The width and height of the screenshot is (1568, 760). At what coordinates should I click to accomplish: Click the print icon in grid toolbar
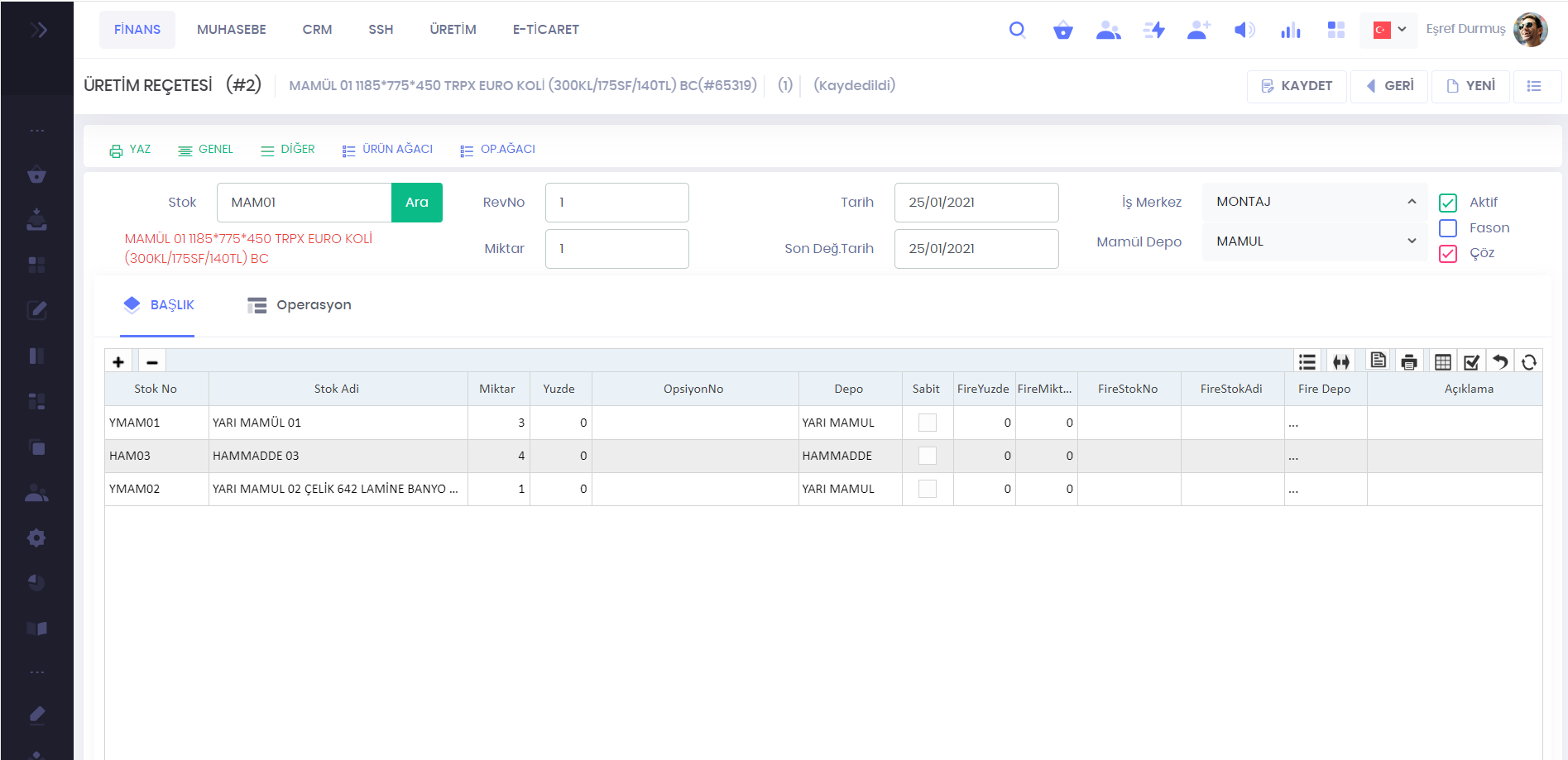tap(1409, 361)
